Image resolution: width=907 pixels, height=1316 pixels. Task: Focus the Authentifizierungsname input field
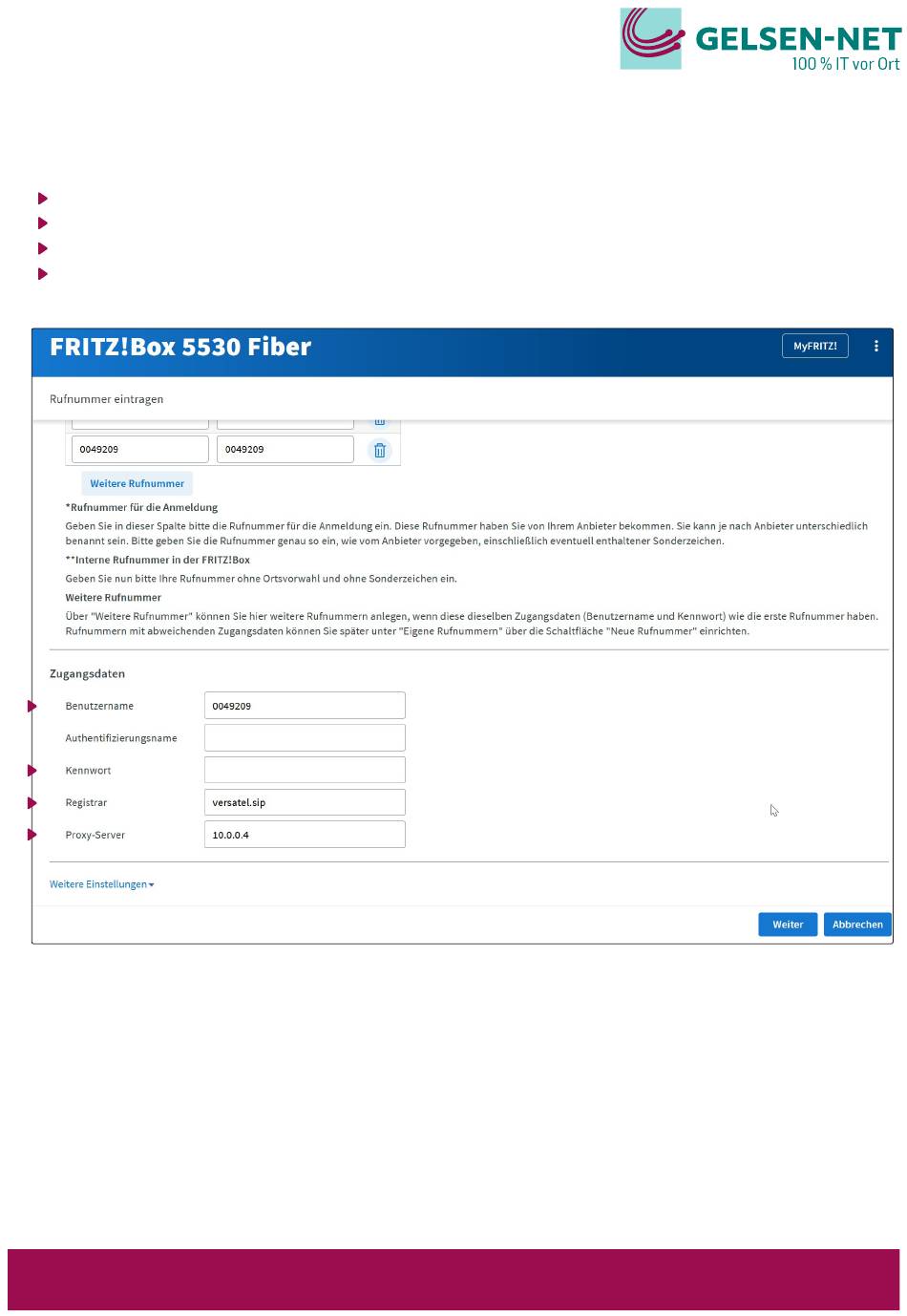click(x=305, y=737)
